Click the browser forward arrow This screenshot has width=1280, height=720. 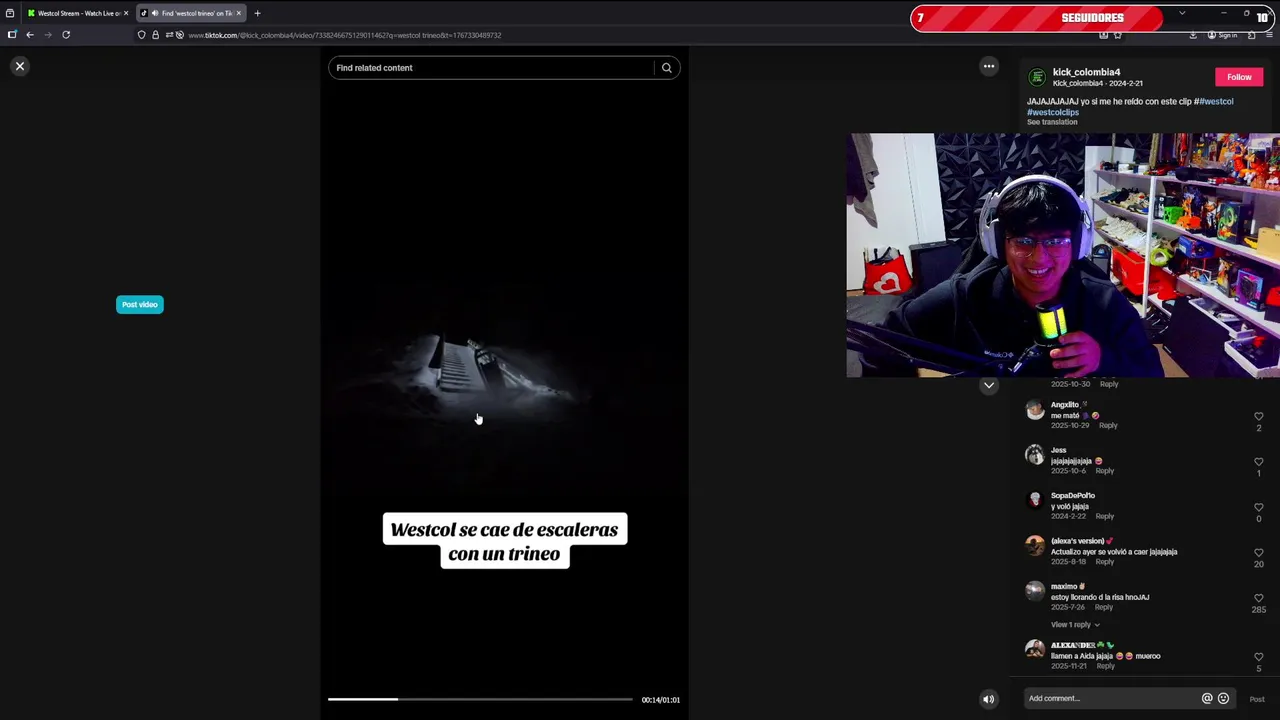(47, 35)
